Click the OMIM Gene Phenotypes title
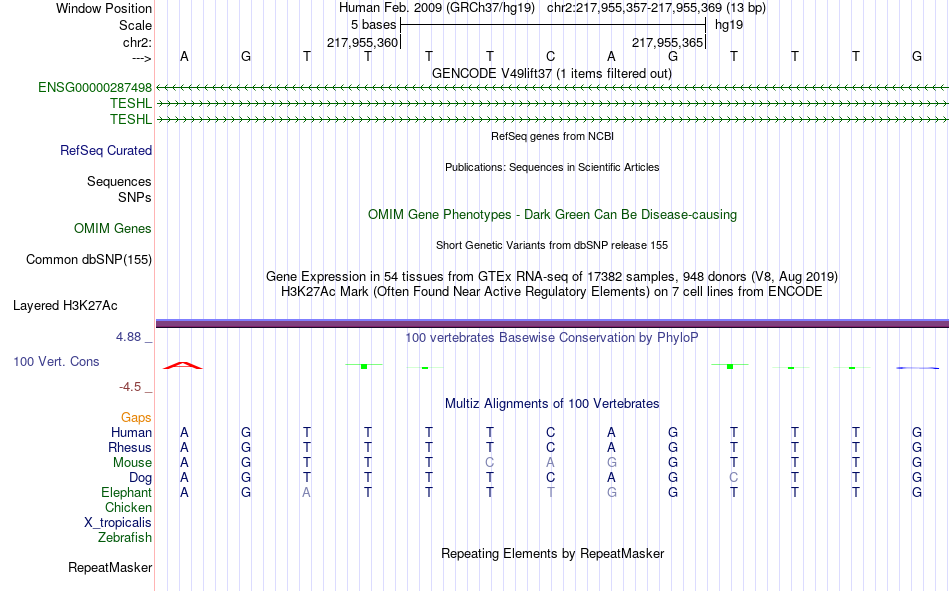 (553, 215)
